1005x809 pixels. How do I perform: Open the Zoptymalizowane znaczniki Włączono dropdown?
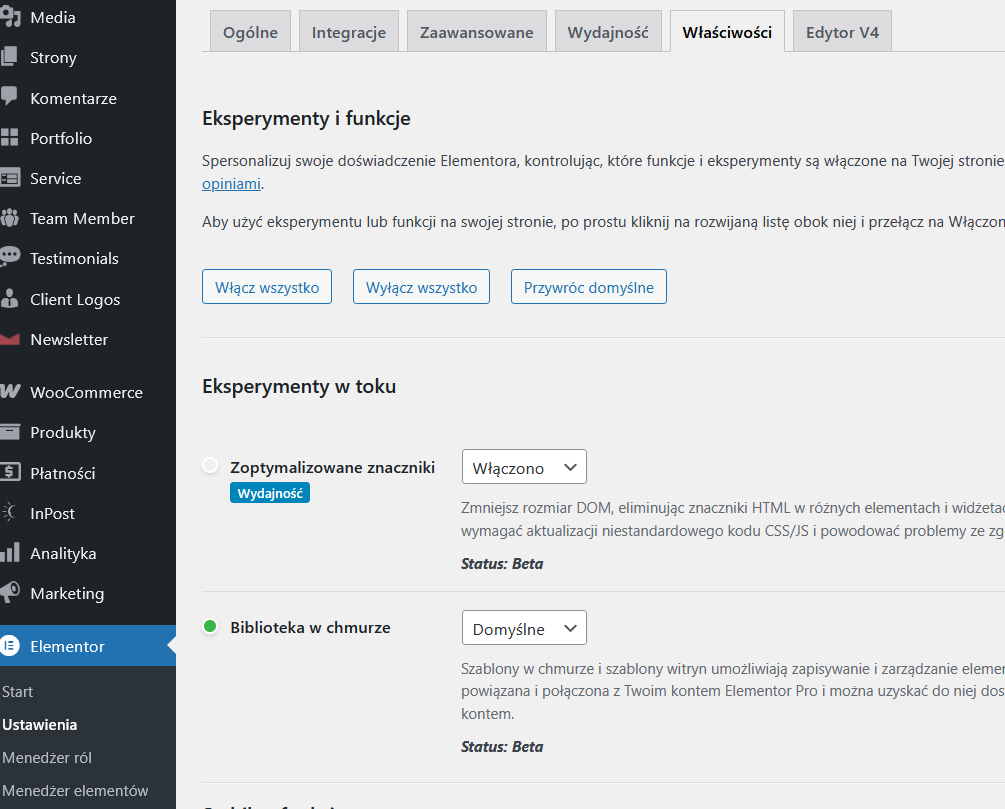coord(523,467)
